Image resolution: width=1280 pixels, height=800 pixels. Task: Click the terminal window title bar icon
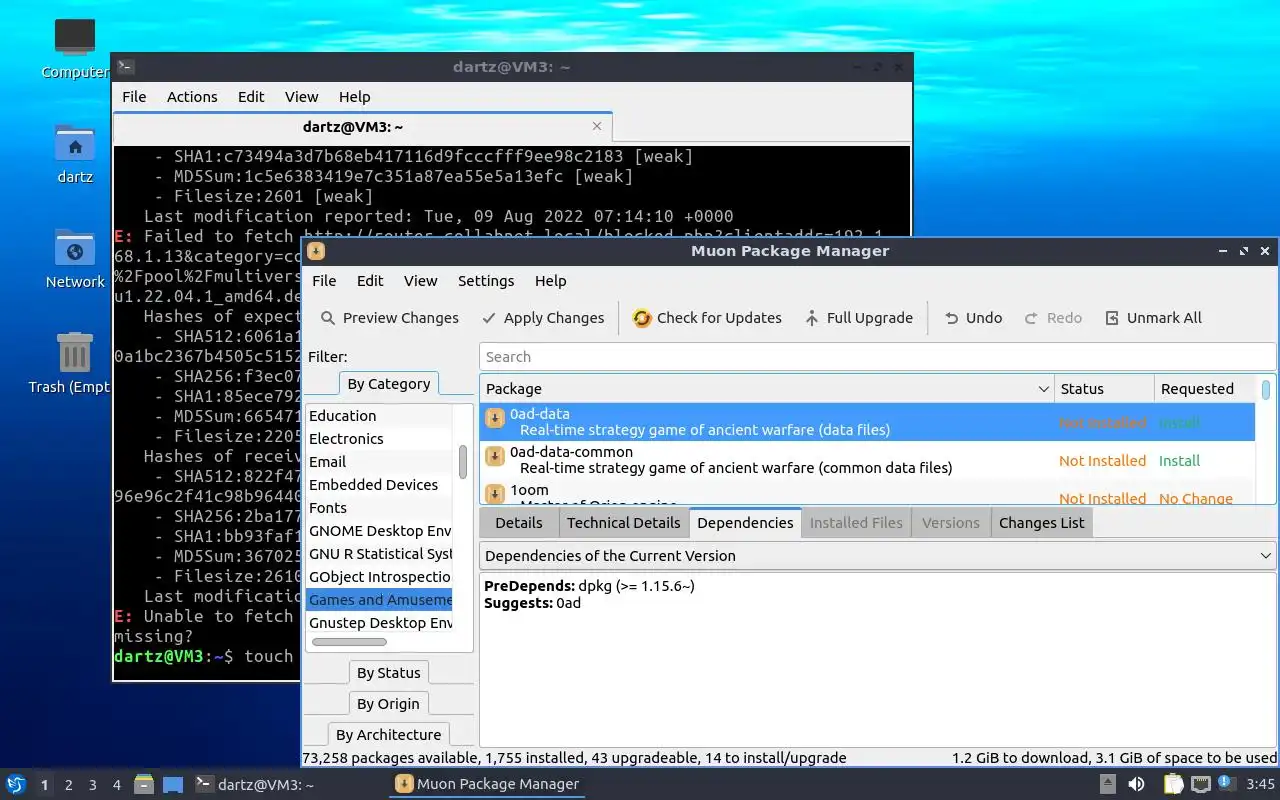click(x=125, y=67)
